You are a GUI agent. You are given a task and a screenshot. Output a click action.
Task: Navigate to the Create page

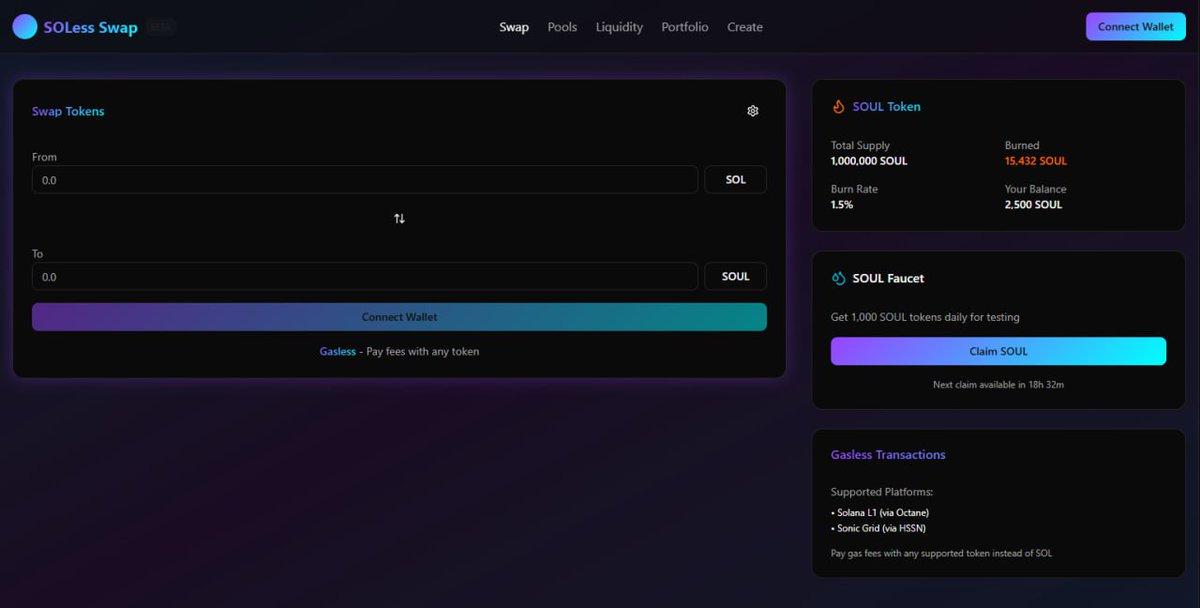744,27
